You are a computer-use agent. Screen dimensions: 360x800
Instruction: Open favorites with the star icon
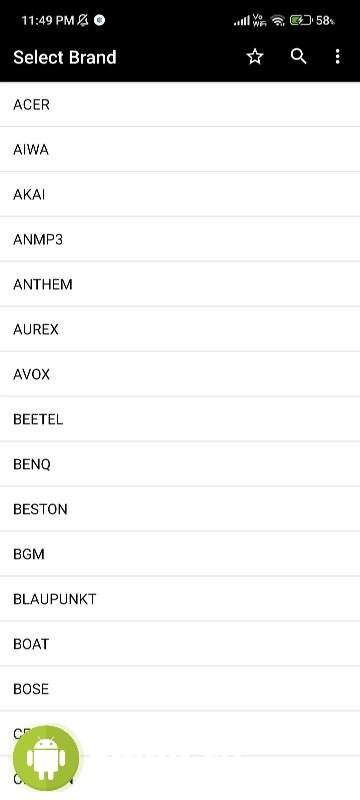click(x=255, y=57)
